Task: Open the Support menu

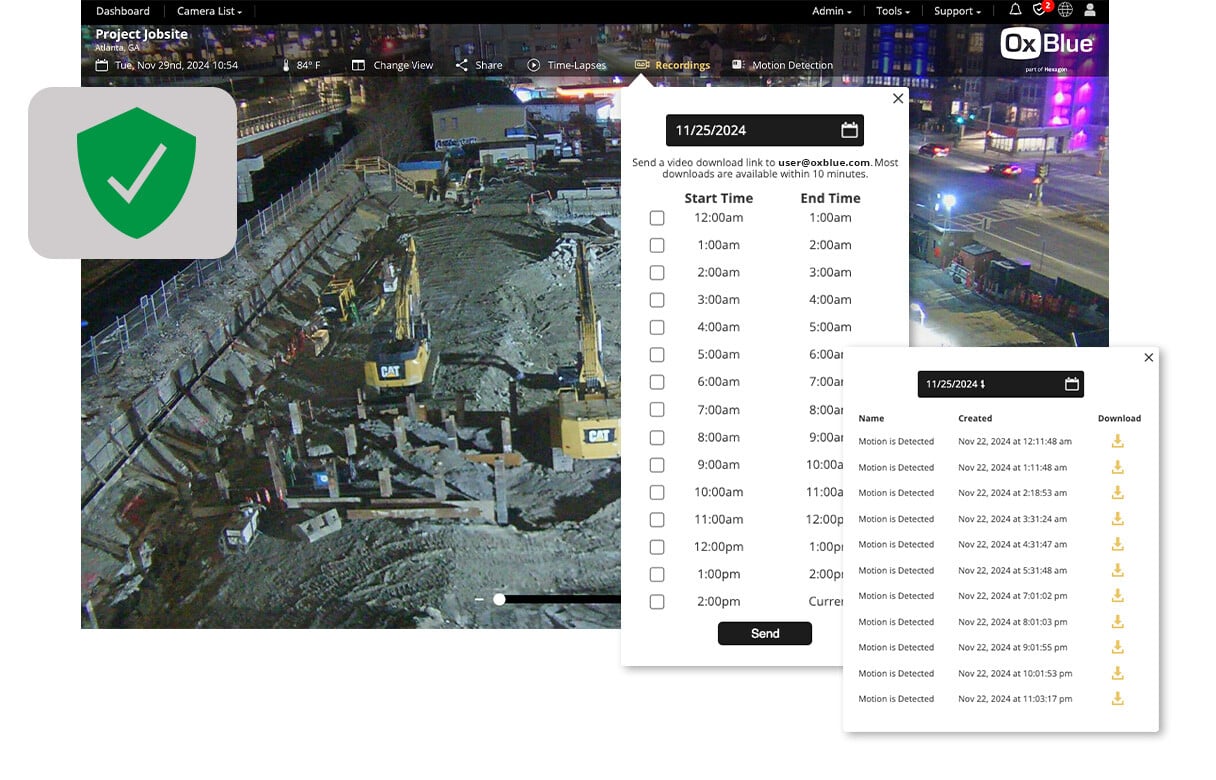Action: pos(955,10)
